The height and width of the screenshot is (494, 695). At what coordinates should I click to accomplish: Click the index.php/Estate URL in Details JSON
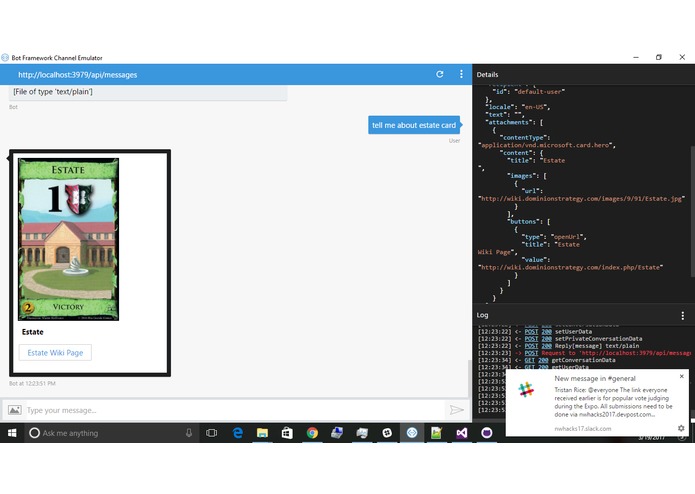click(570, 267)
